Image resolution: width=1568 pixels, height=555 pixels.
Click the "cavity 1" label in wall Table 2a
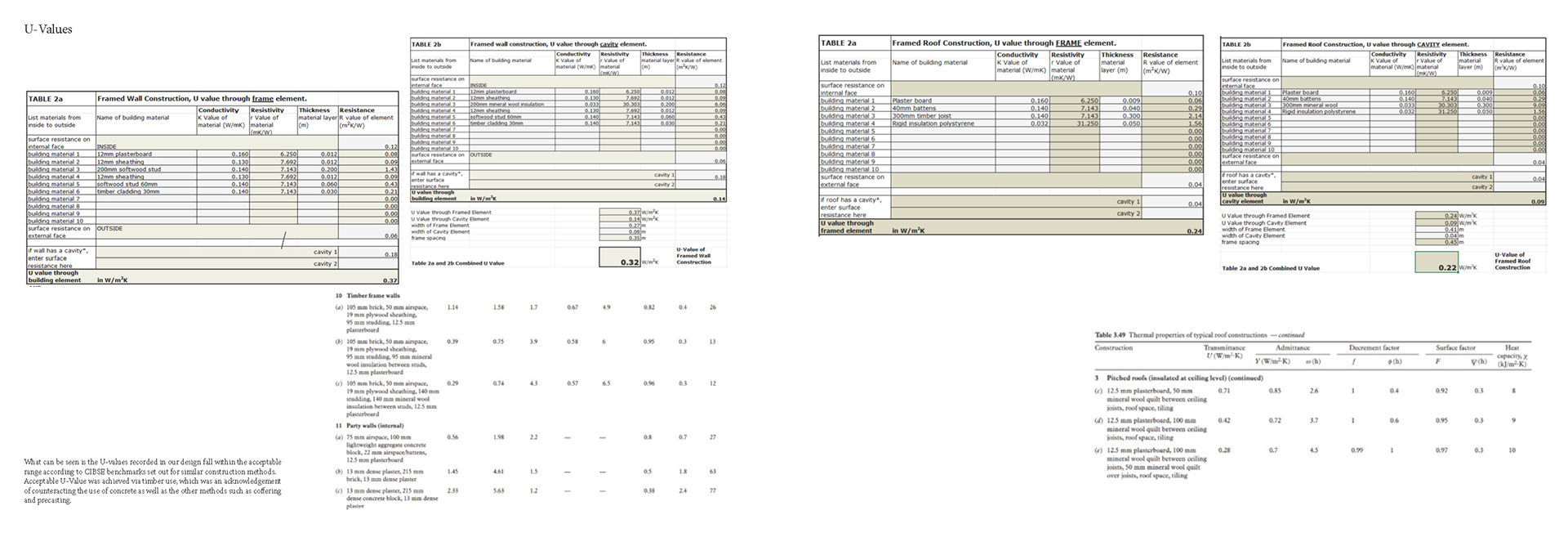click(x=325, y=252)
